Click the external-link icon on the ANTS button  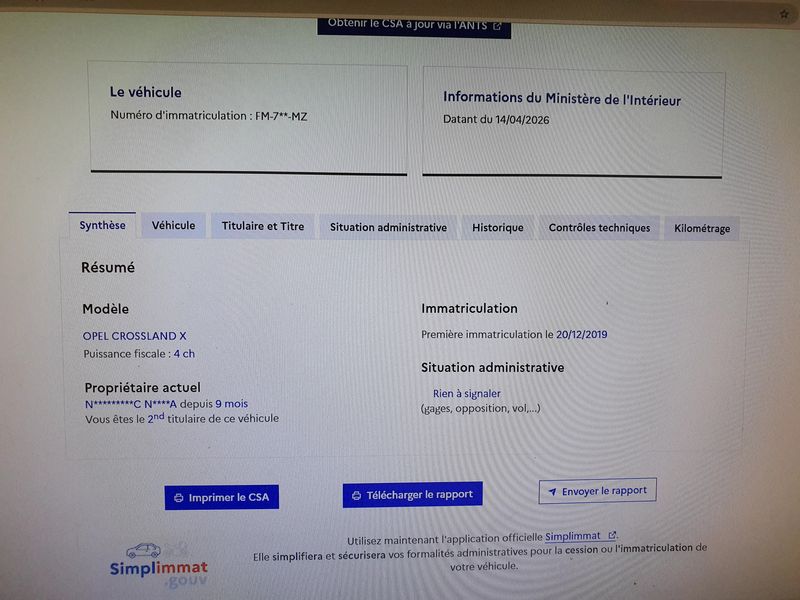pos(497,26)
